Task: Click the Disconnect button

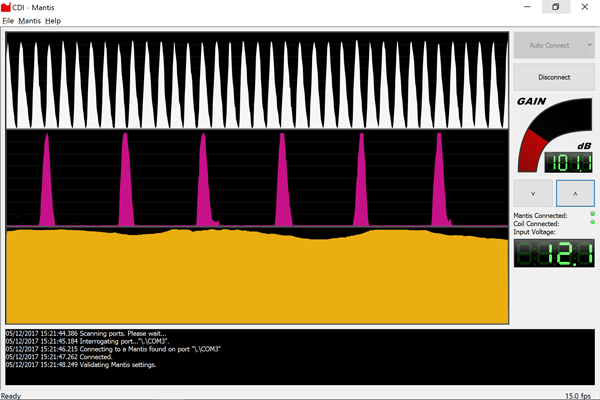Action: click(x=554, y=76)
